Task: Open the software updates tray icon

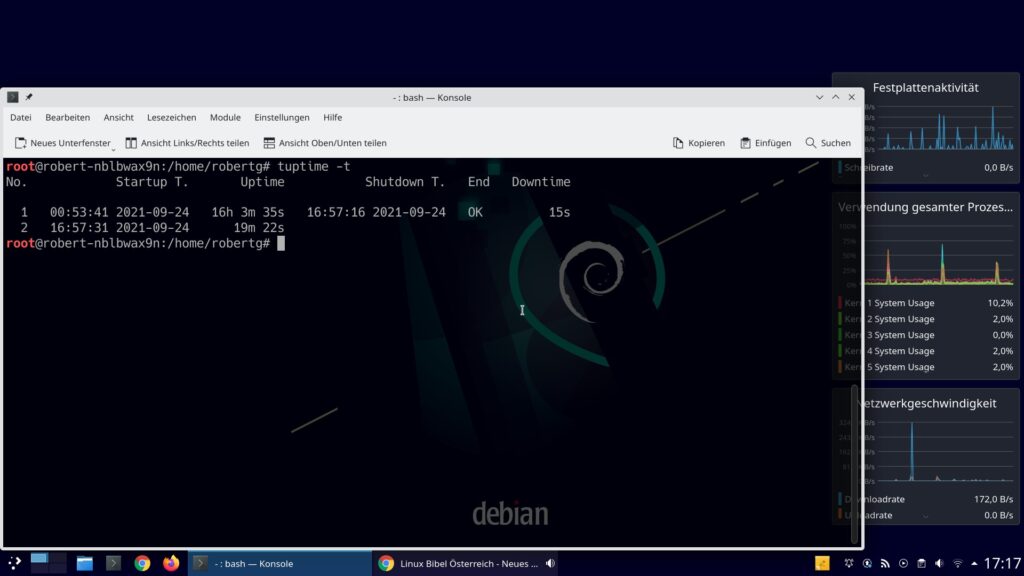Action: click(x=867, y=563)
